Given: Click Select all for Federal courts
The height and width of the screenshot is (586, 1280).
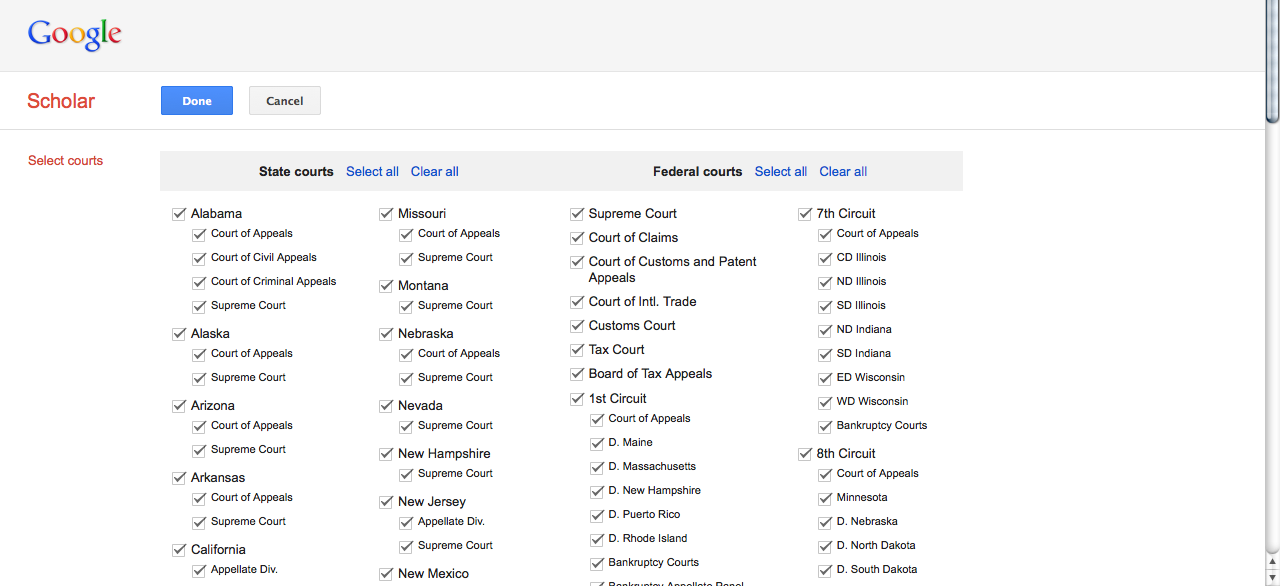Looking at the screenshot, I should click(x=780, y=171).
